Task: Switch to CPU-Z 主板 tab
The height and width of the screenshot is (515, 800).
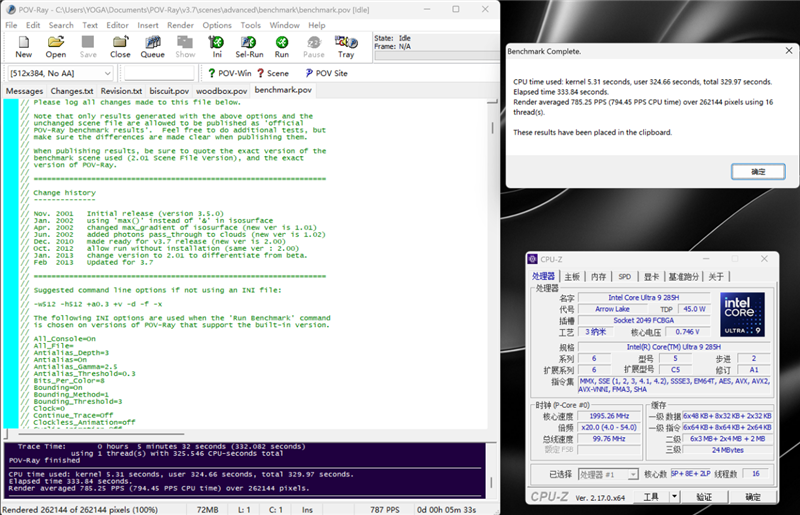Action: [572, 277]
